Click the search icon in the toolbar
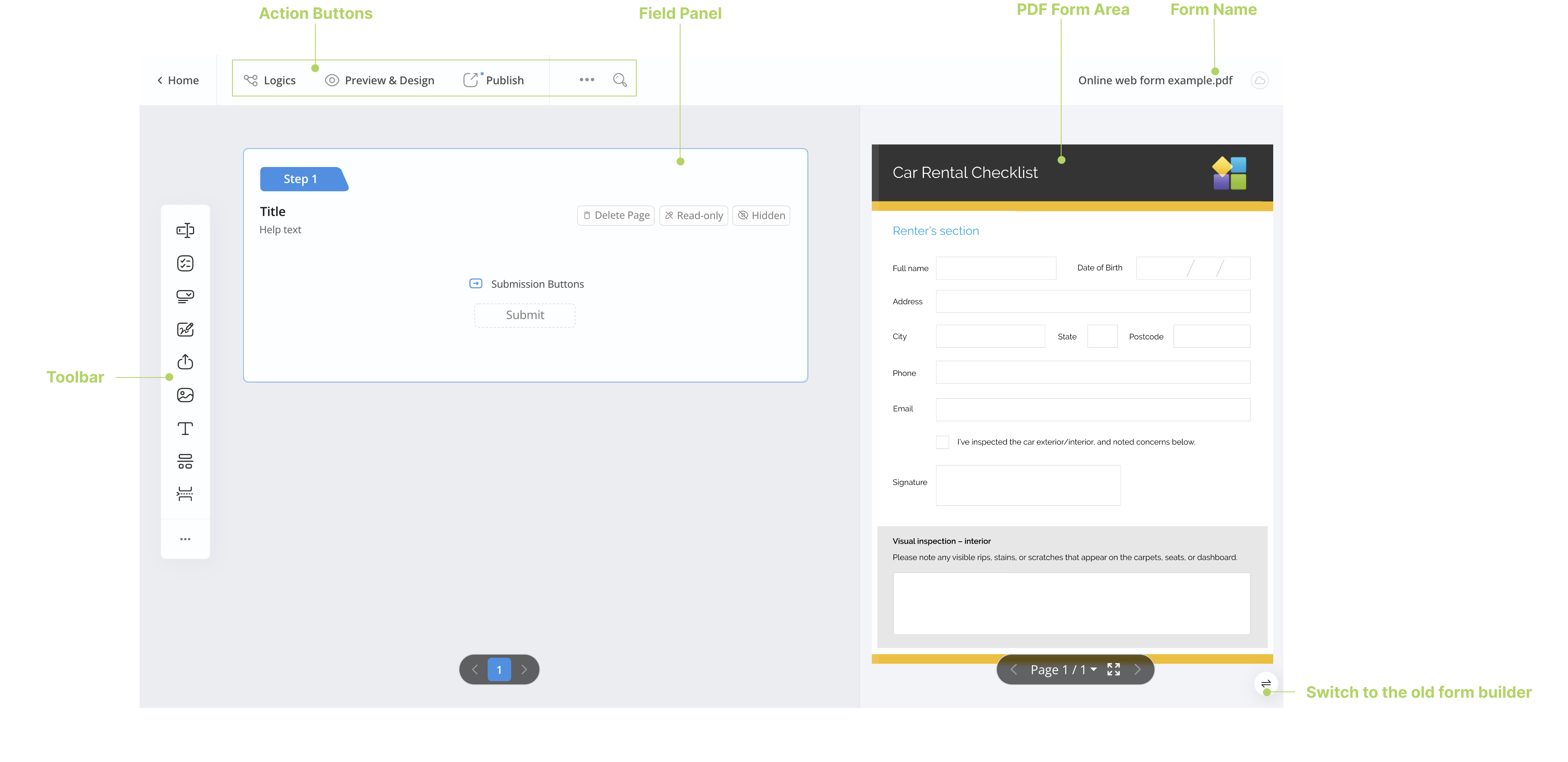Image resolution: width=1568 pixels, height=762 pixels. pos(620,80)
